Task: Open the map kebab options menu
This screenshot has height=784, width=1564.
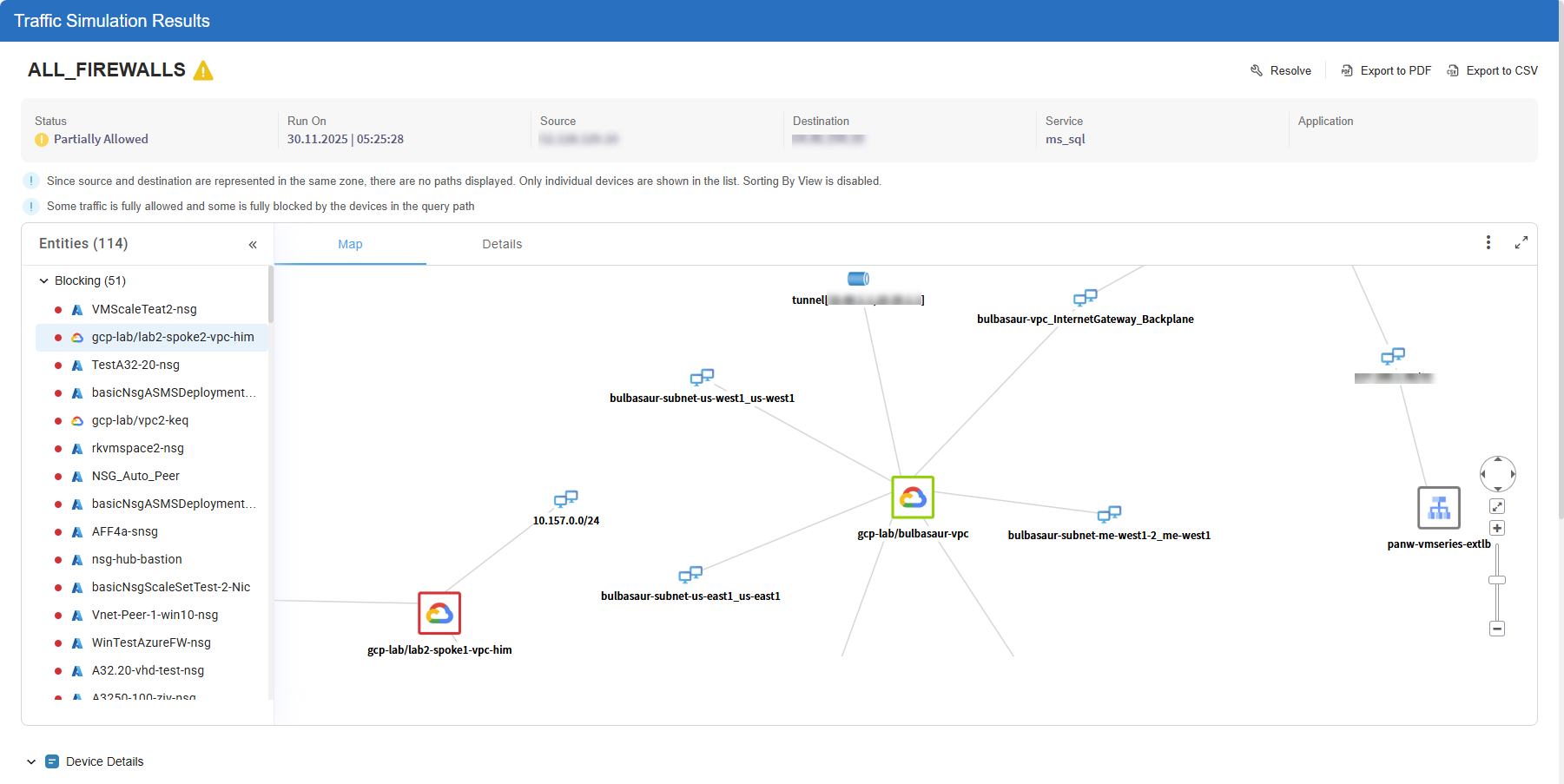Action: [1488, 243]
